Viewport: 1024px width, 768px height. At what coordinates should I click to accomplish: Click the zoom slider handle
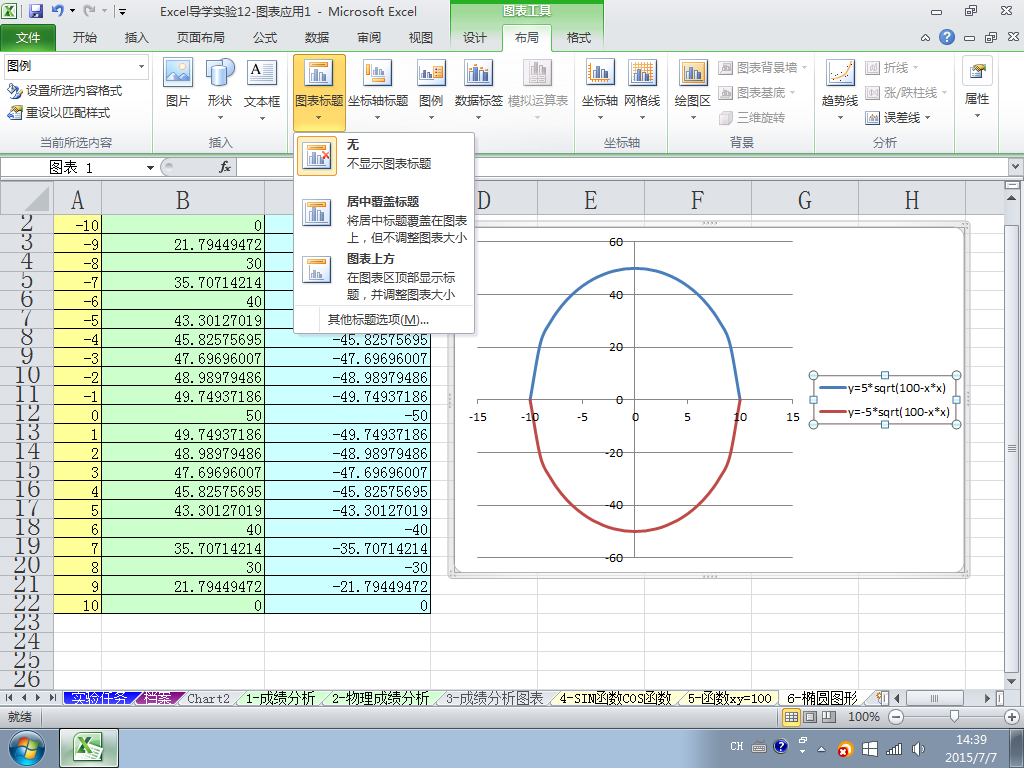pos(954,717)
